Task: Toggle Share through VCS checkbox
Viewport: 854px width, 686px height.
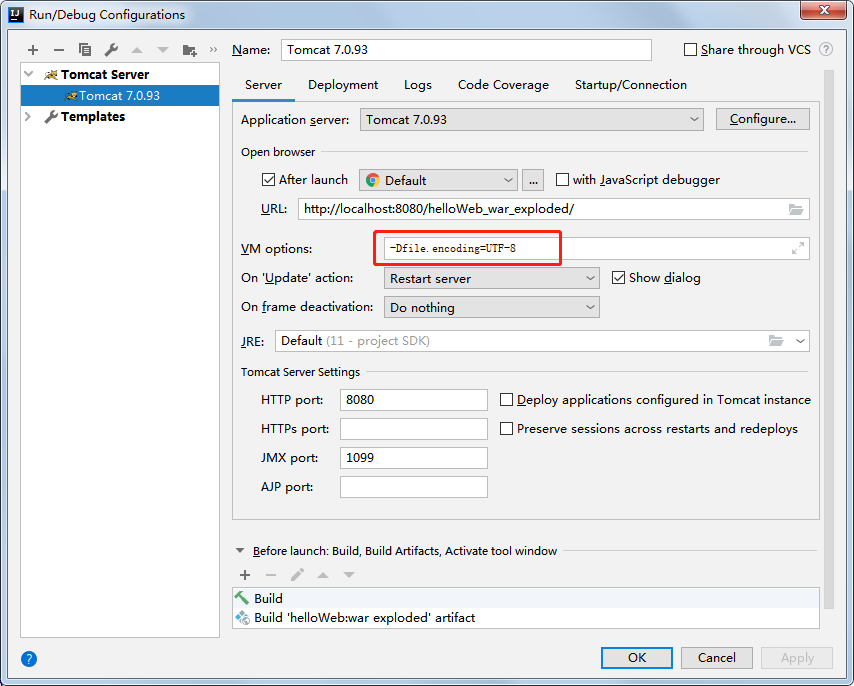Action: 690,50
